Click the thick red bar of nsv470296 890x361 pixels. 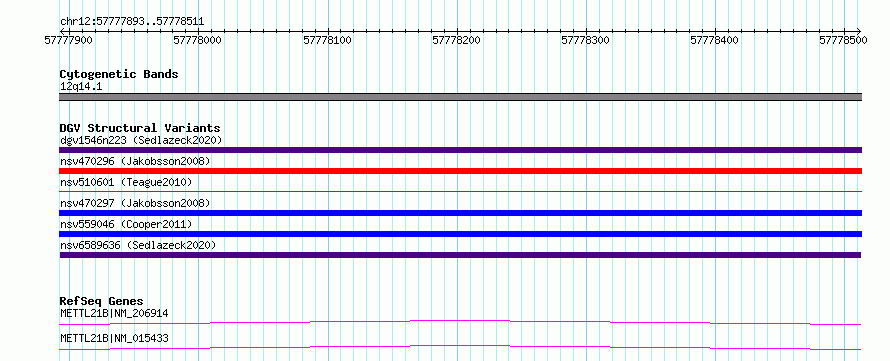coord(460,171)
